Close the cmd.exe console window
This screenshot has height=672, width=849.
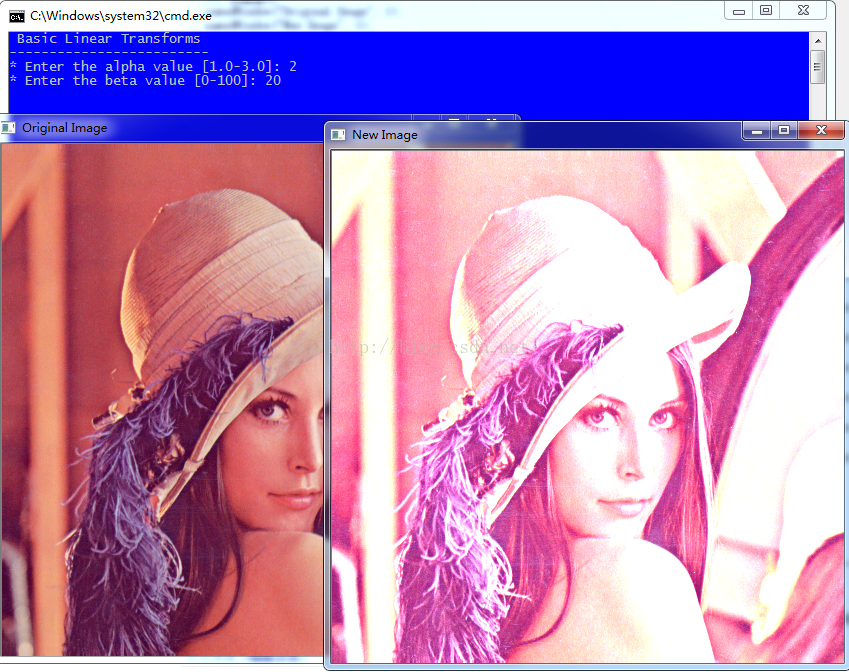804,11
